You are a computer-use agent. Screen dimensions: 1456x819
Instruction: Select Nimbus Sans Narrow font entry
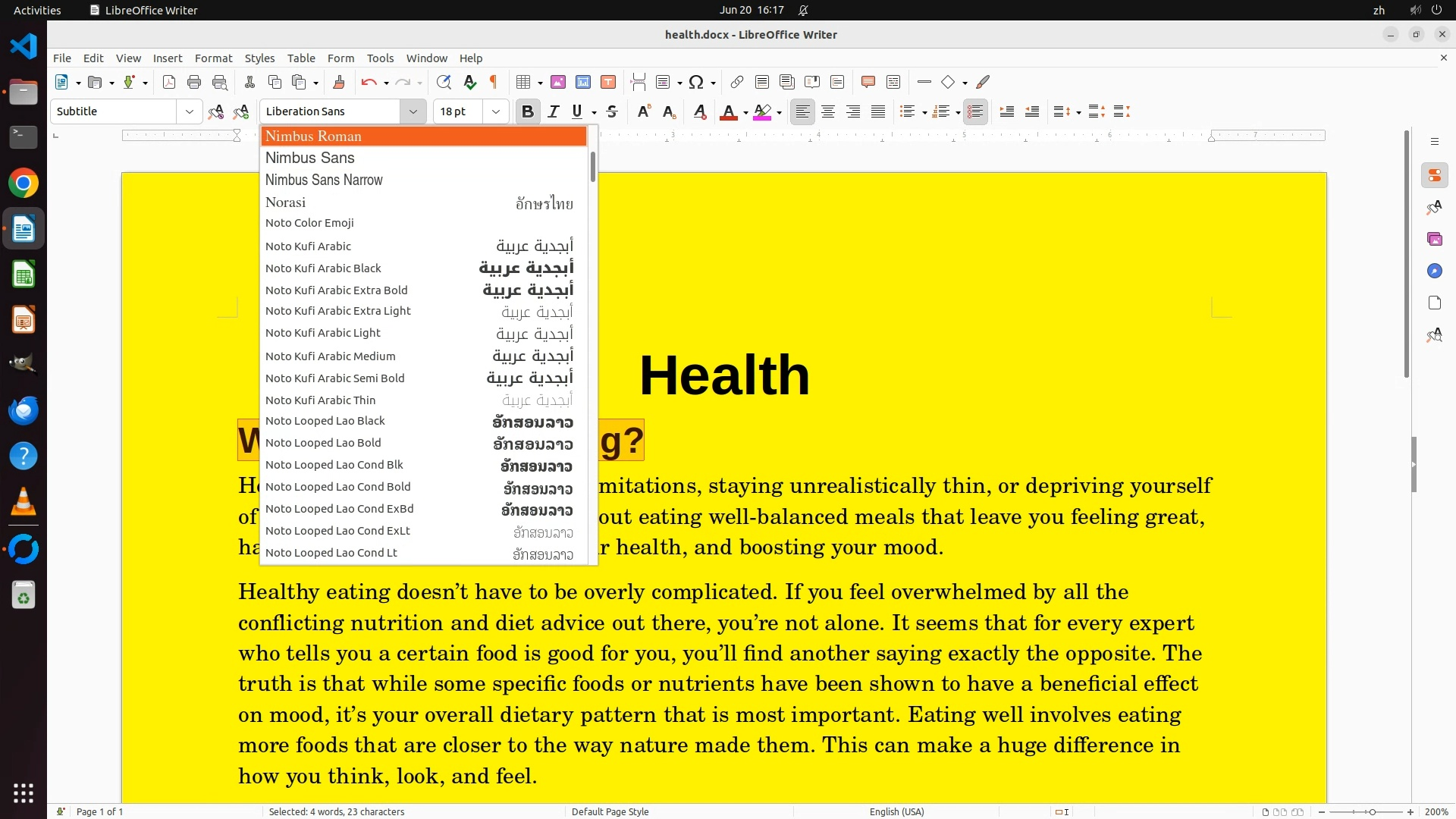pyautogui.click(x=324, y=180)
